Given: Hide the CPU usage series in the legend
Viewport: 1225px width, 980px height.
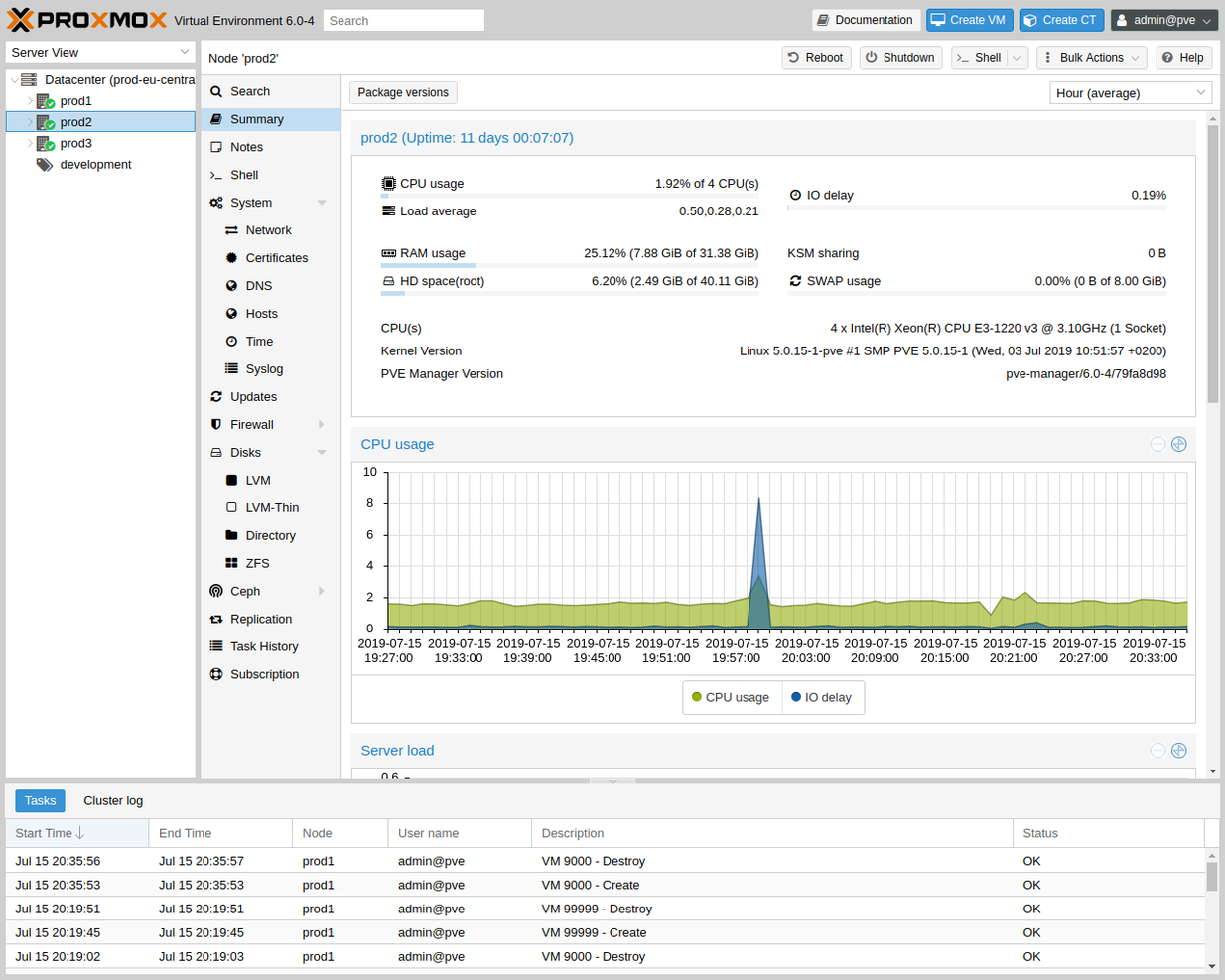Looking at the screenshot, I should point(732,697).
